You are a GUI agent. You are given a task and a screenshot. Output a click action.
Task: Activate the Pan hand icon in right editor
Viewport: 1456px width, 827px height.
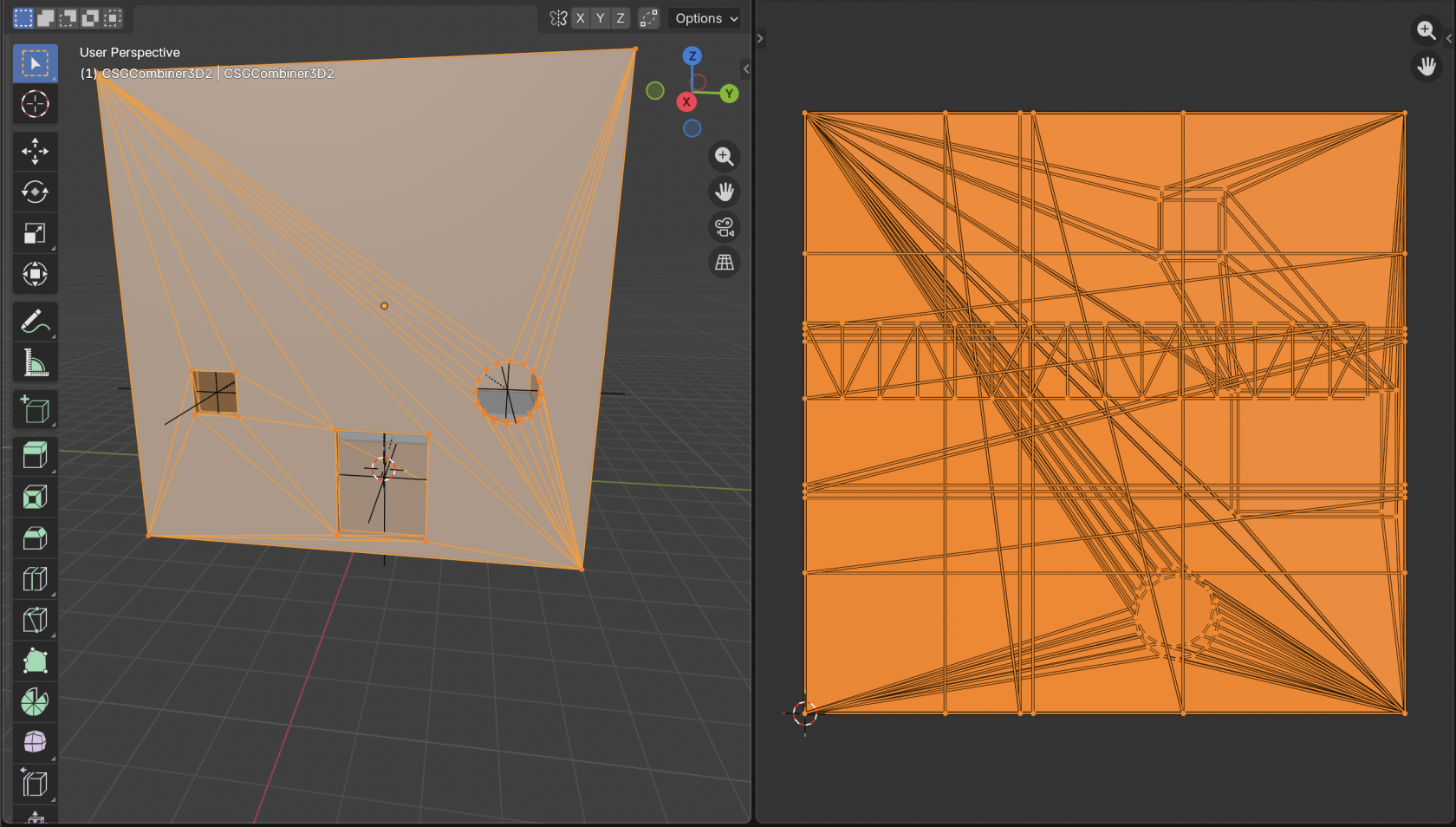pyautogui.click(x=1427, y=66)
